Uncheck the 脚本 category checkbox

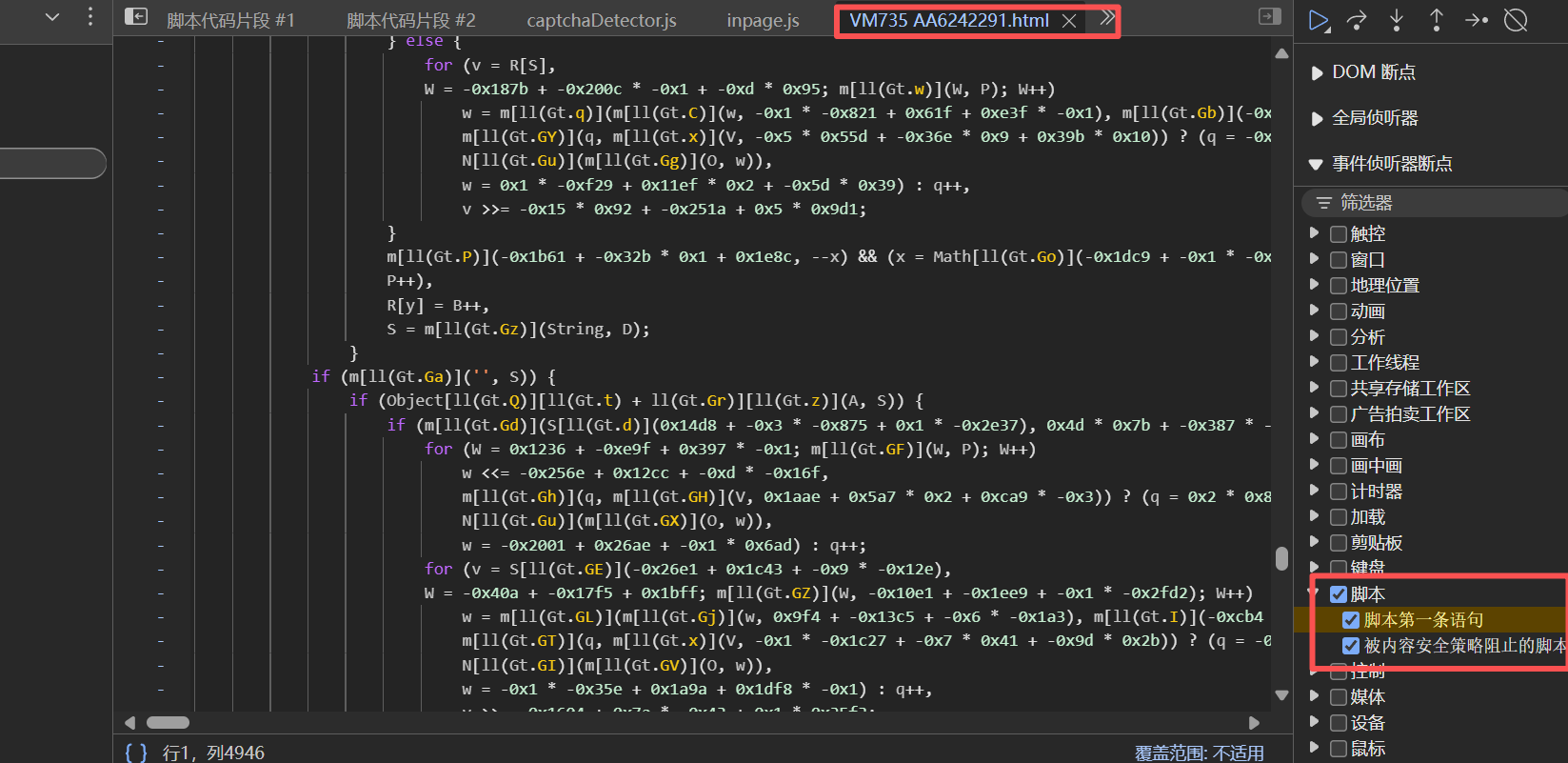tap(1339, 594)
